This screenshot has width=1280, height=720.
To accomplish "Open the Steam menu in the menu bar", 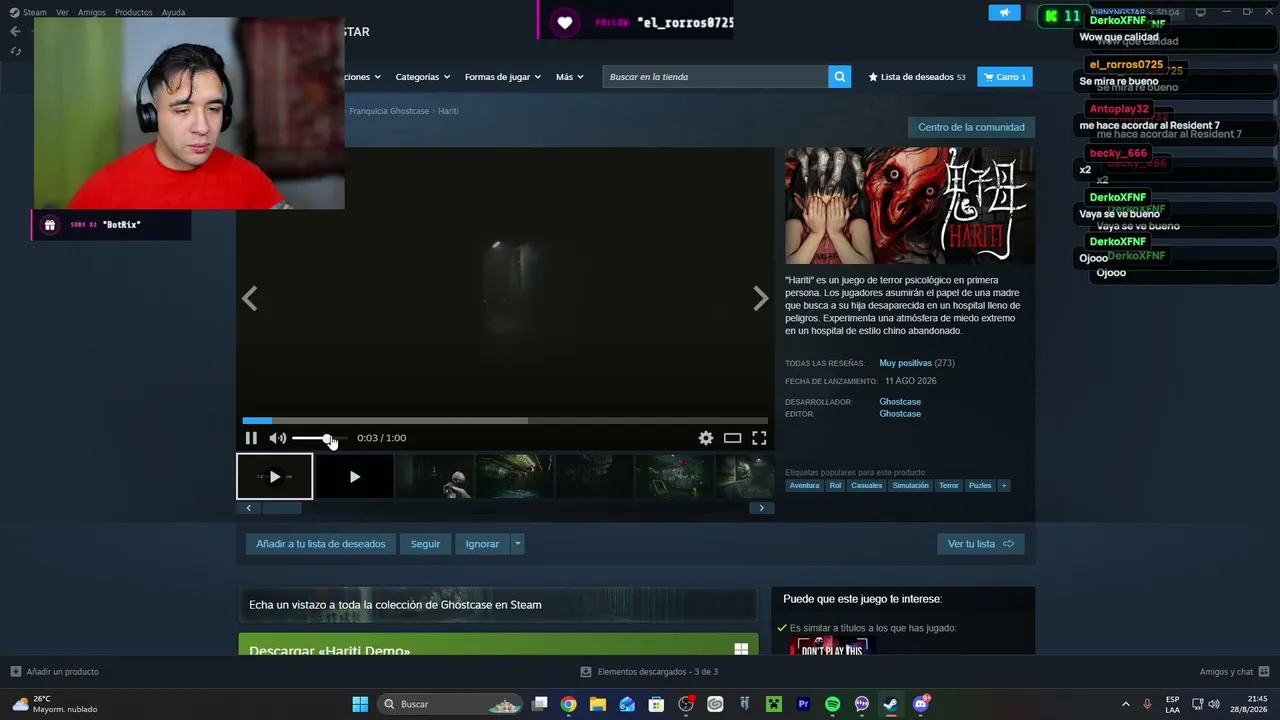I will (x=34, y=12).
